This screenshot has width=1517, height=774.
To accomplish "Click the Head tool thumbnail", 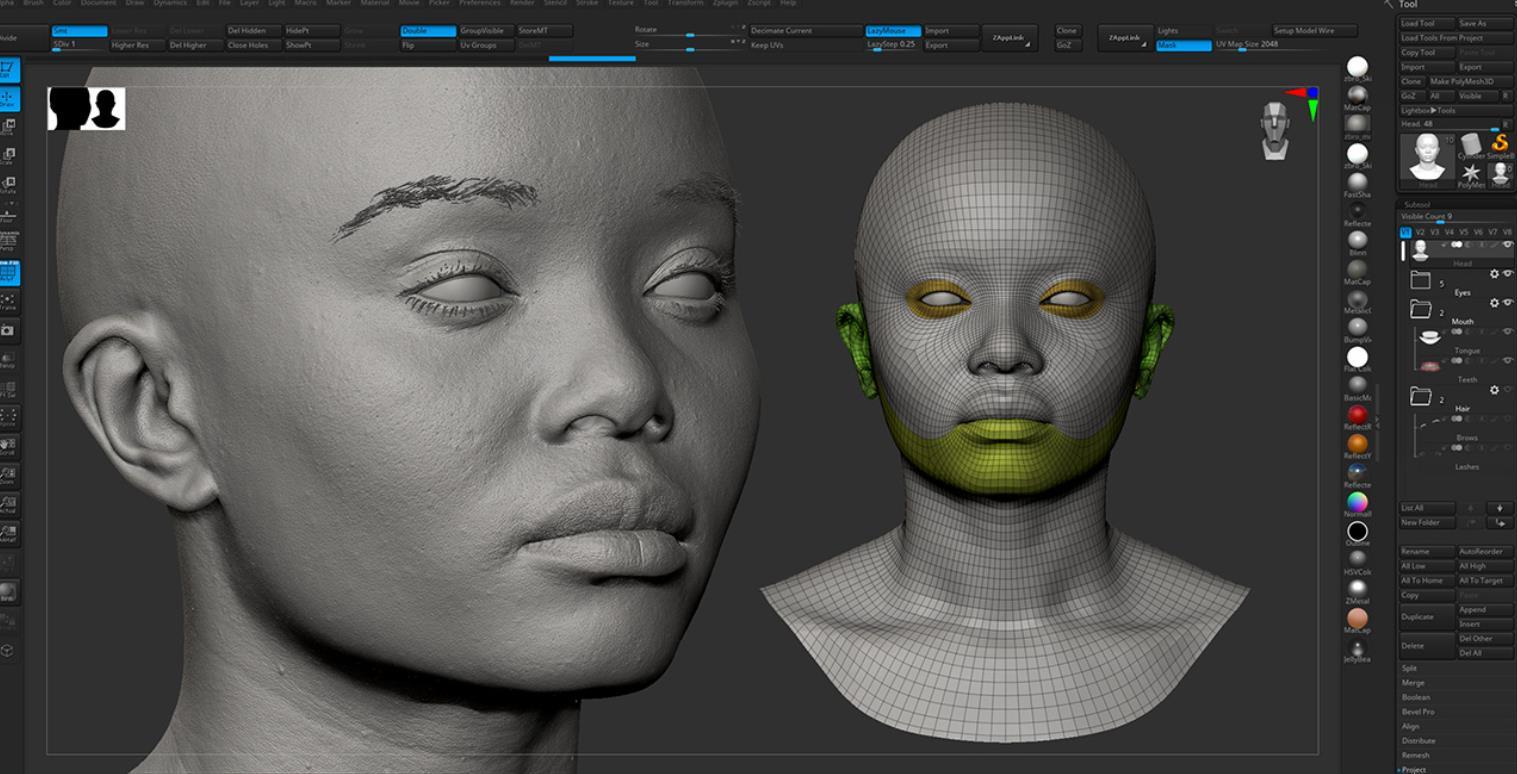I will [1427, 157].
